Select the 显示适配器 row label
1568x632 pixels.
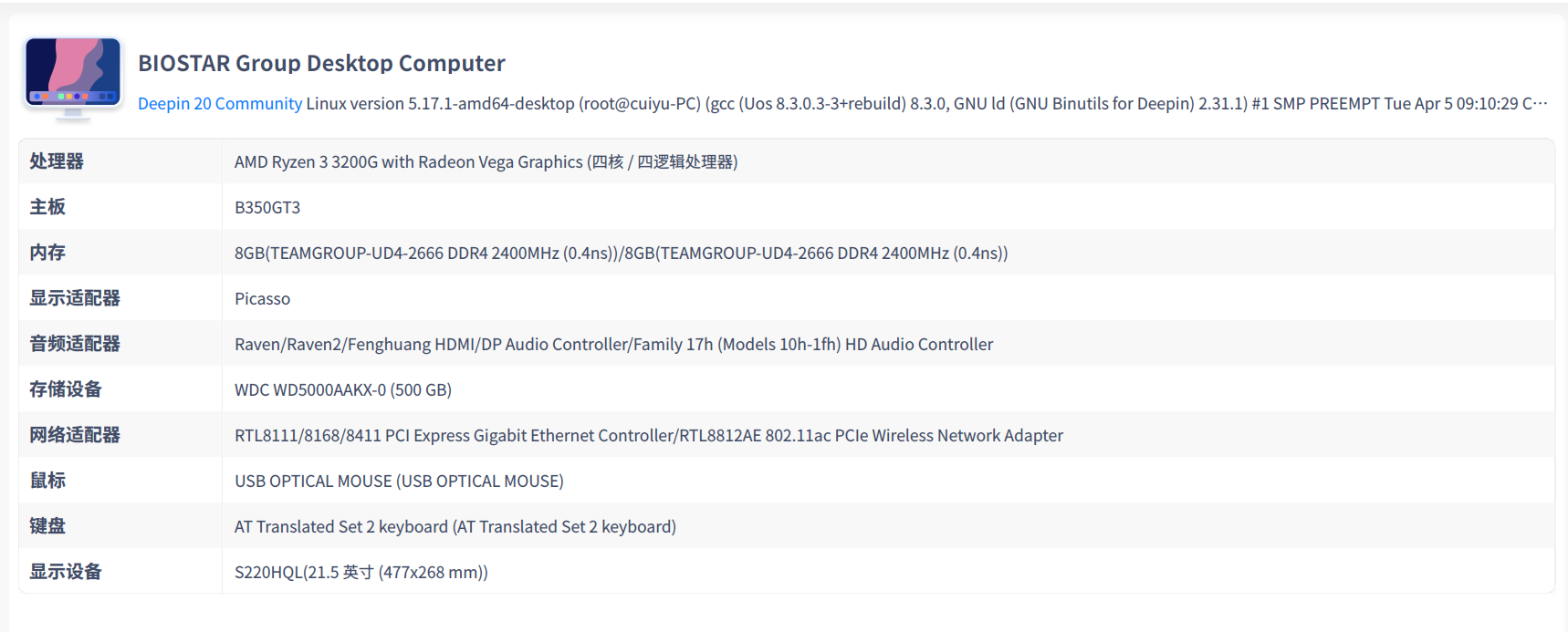75,298
